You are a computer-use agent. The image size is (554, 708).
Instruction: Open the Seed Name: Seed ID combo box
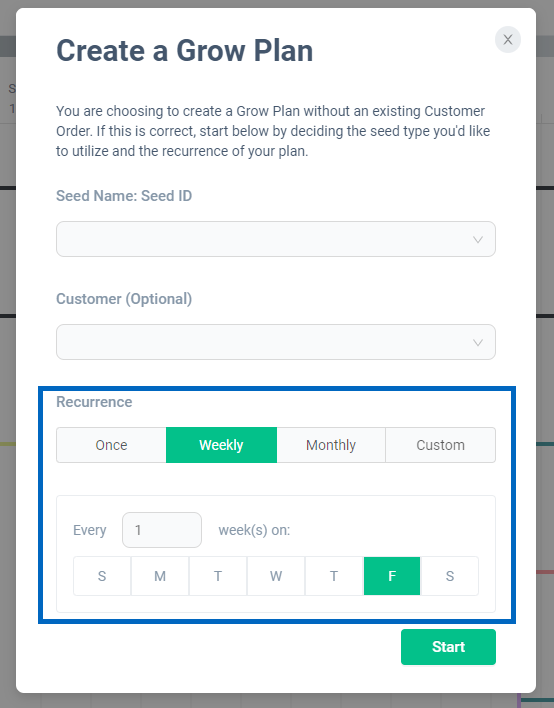276,239
